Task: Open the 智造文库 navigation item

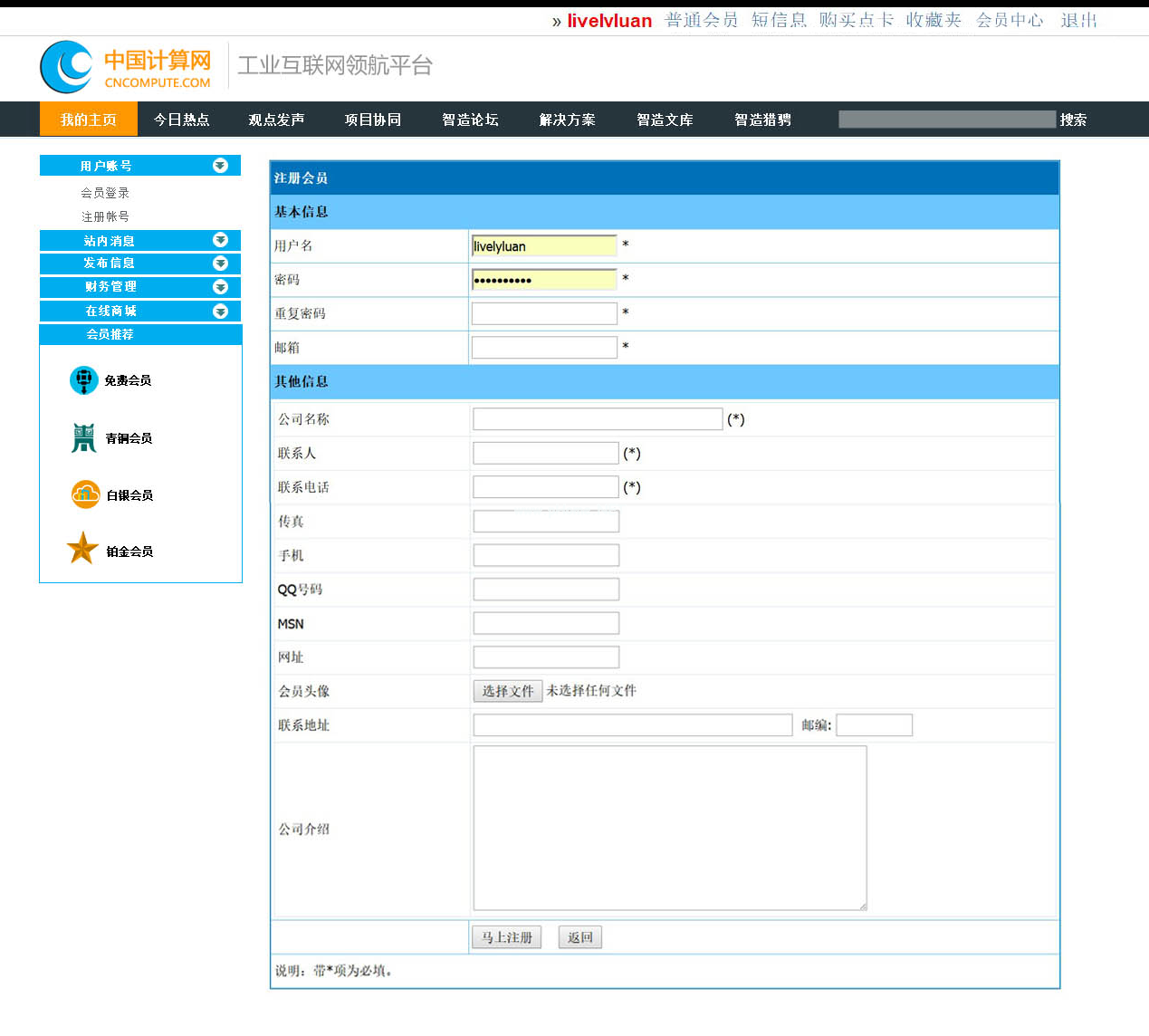Action: pyautogui.click(x=665, y=120)
